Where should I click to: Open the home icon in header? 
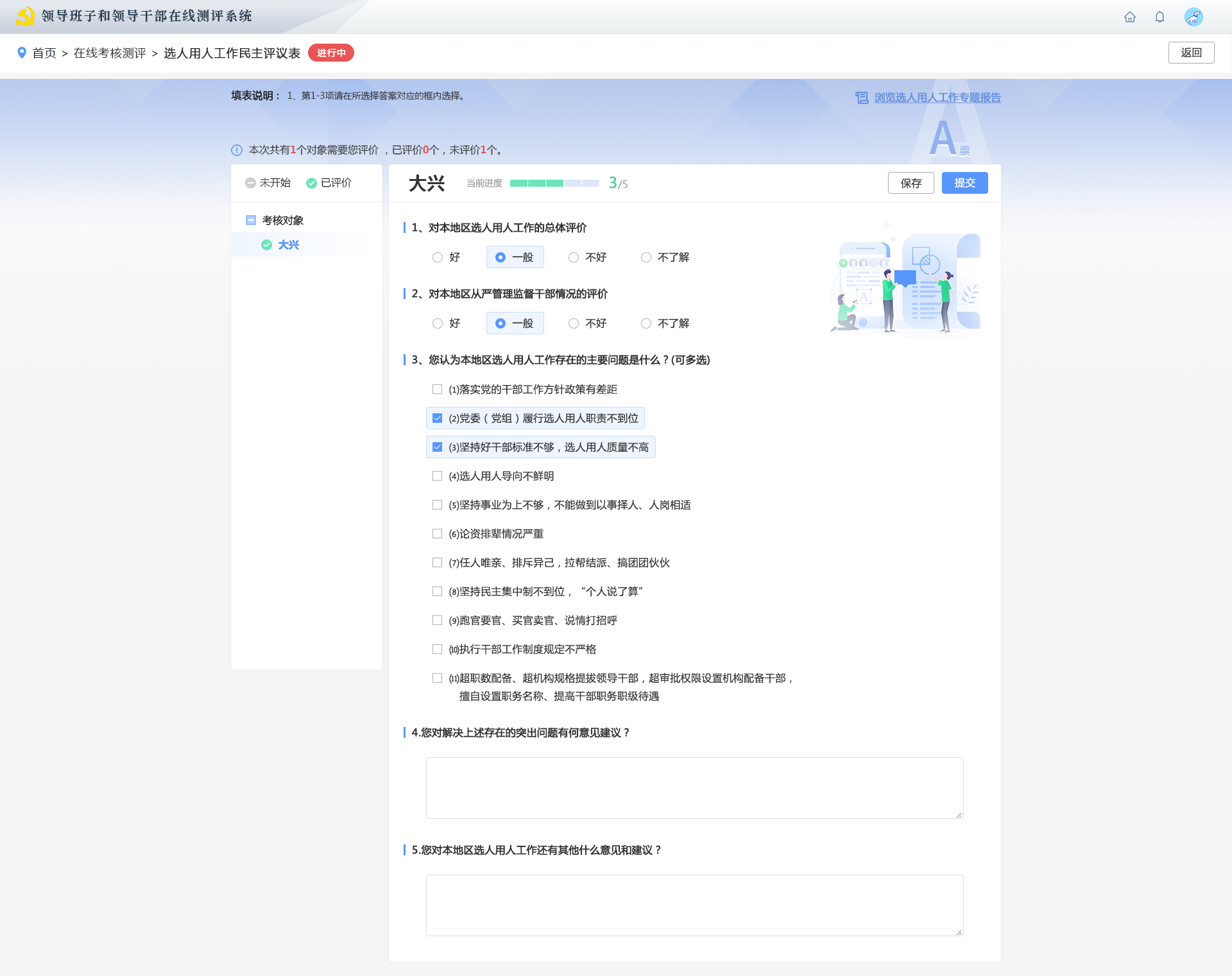pyautogui.click(x=1129, y=17)
